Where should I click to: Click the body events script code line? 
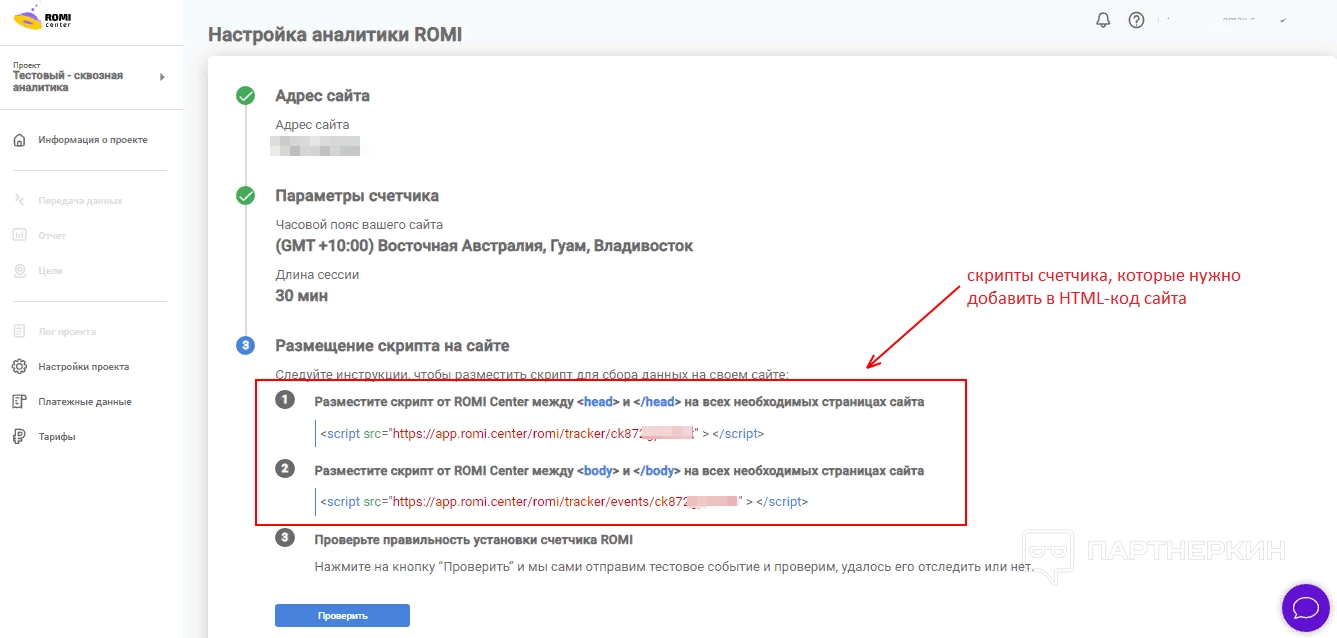564,502
